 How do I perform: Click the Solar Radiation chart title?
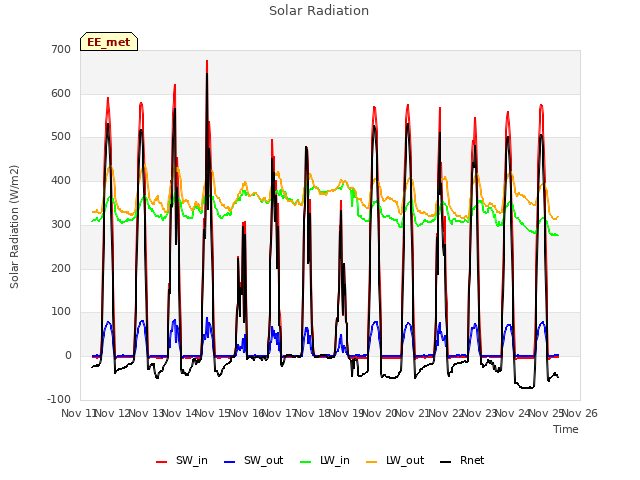[x=319, y=11]
